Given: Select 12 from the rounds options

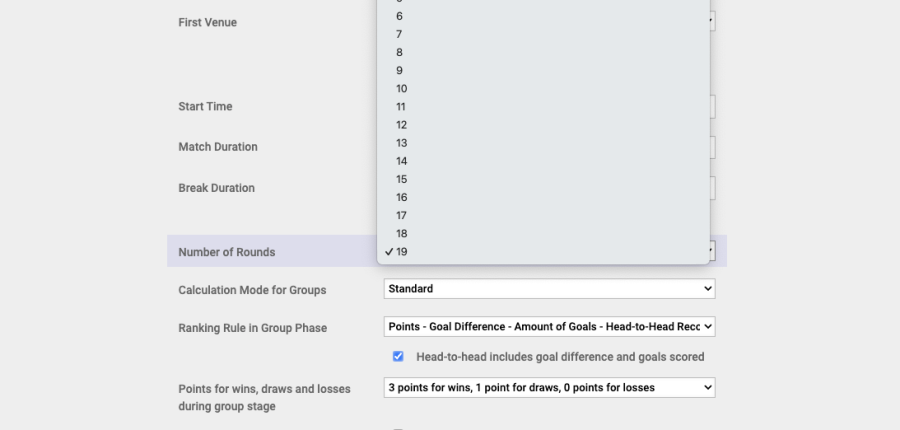Looking at the screenshot, I should click(402, 125).
